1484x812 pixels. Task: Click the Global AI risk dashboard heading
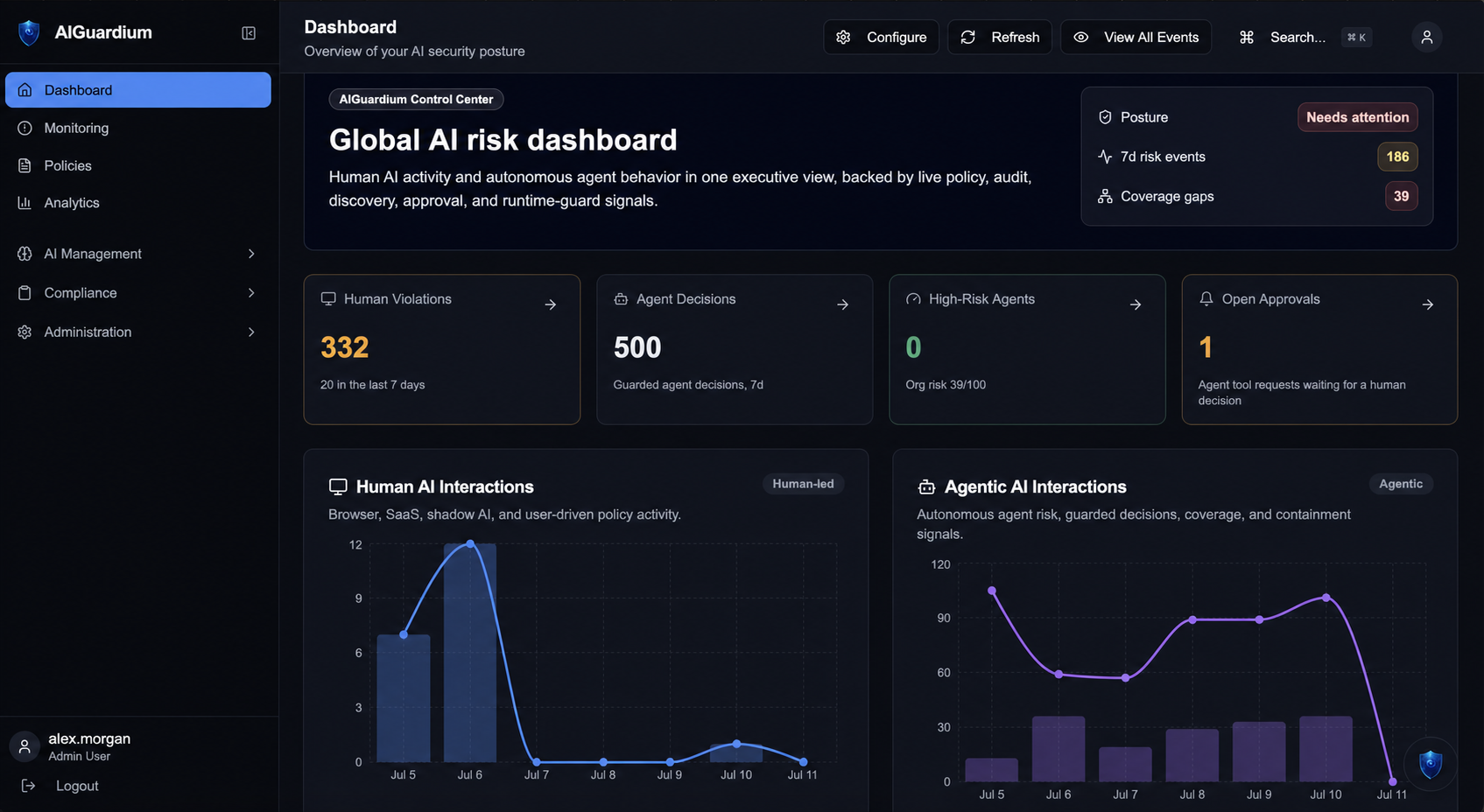pyautogui.click(x=503, y=140)
